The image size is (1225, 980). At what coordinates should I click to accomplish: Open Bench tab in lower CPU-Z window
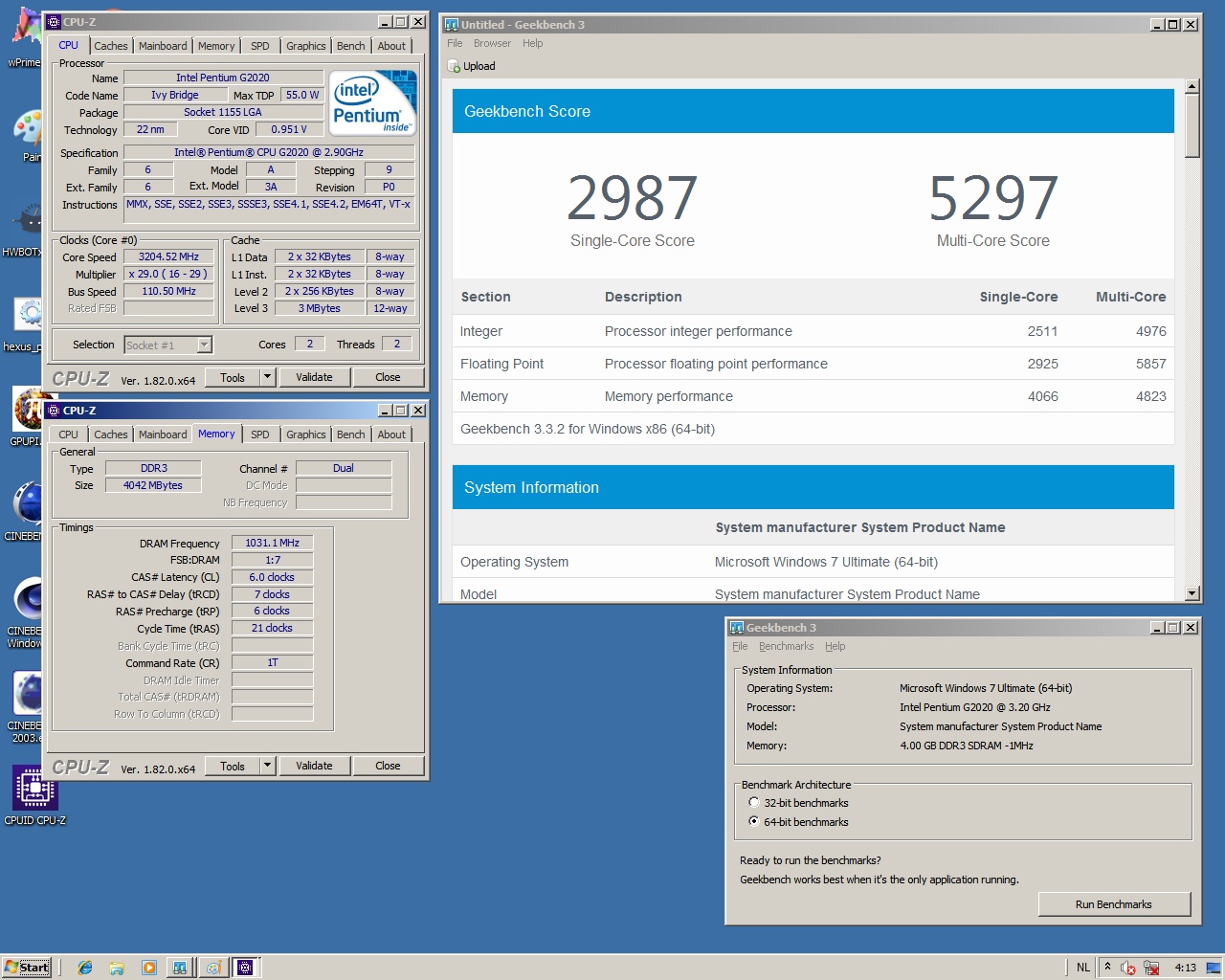[x=351, y=434]
